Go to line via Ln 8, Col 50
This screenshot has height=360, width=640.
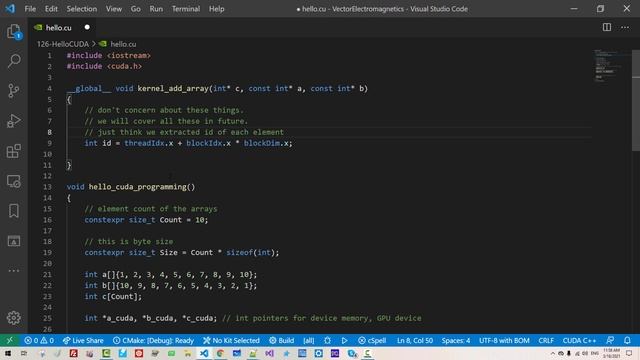415,340
